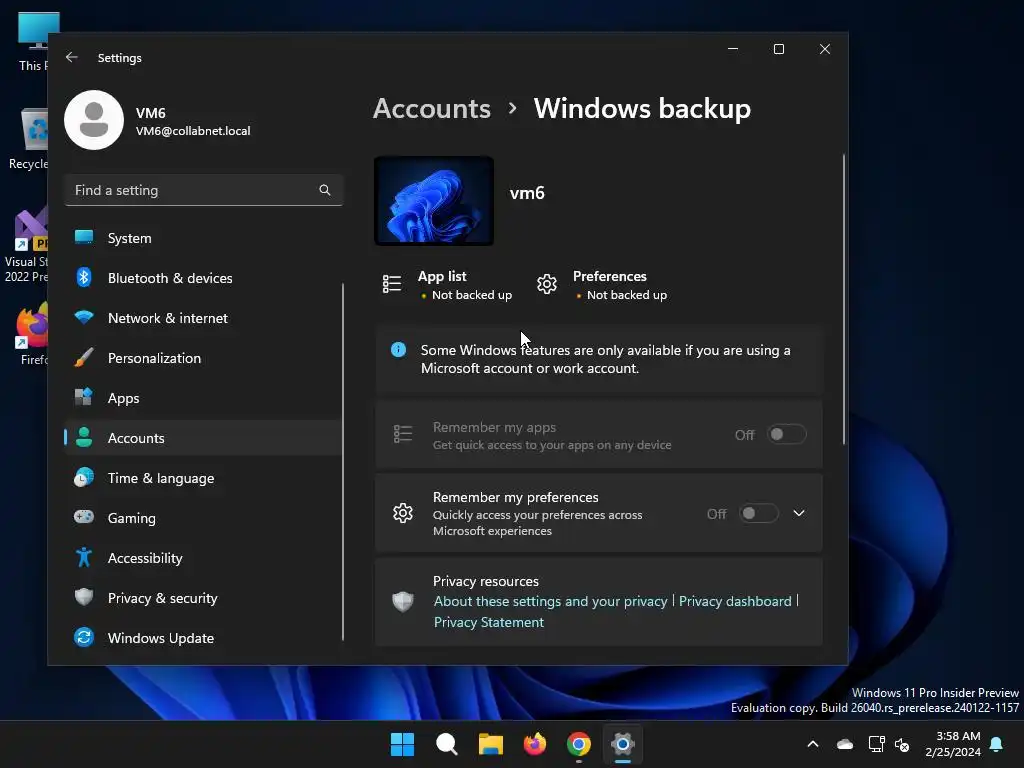Click the App list status icon
Image resolution: width=1024 pixels, height=768 pixels.
392,284
